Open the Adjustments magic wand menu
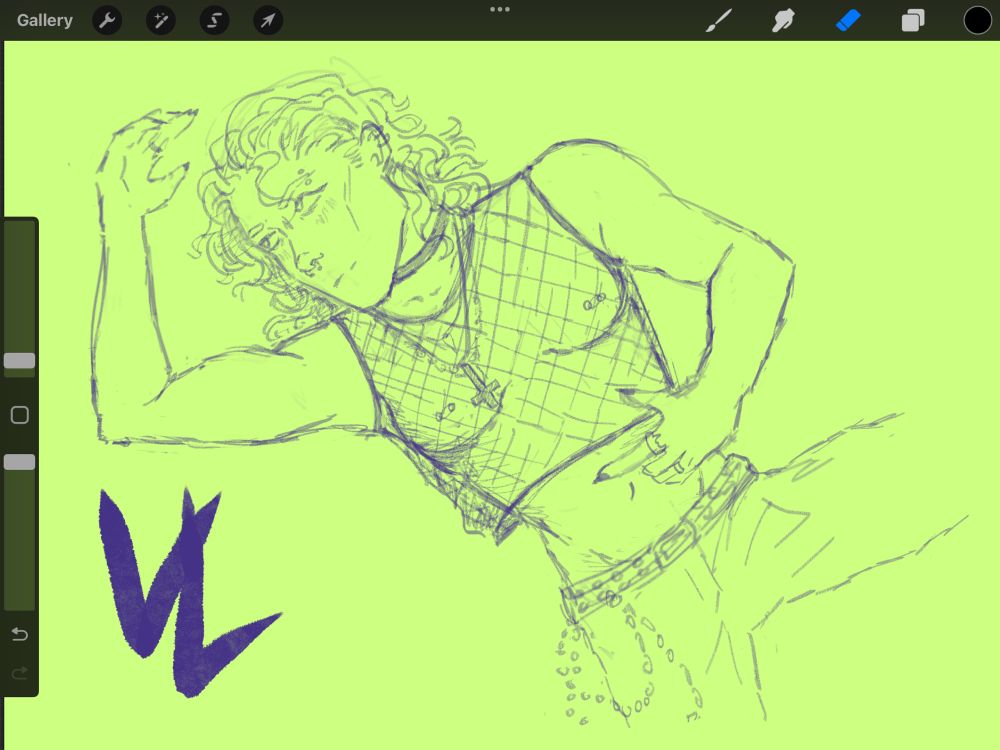 [x=161, y=20]
